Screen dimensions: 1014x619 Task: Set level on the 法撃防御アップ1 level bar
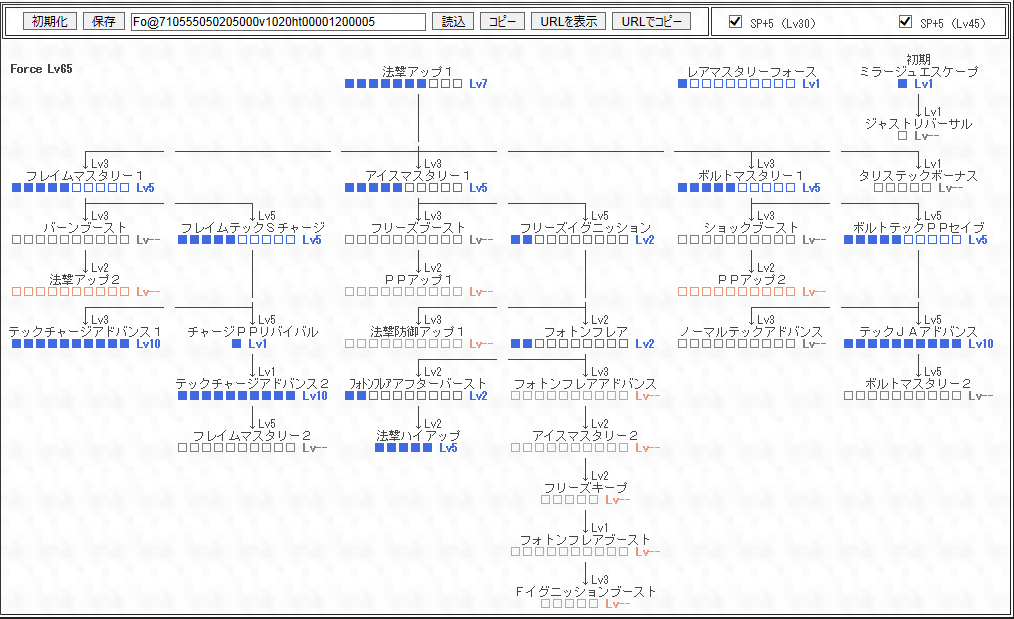click(x=404, y=343)
